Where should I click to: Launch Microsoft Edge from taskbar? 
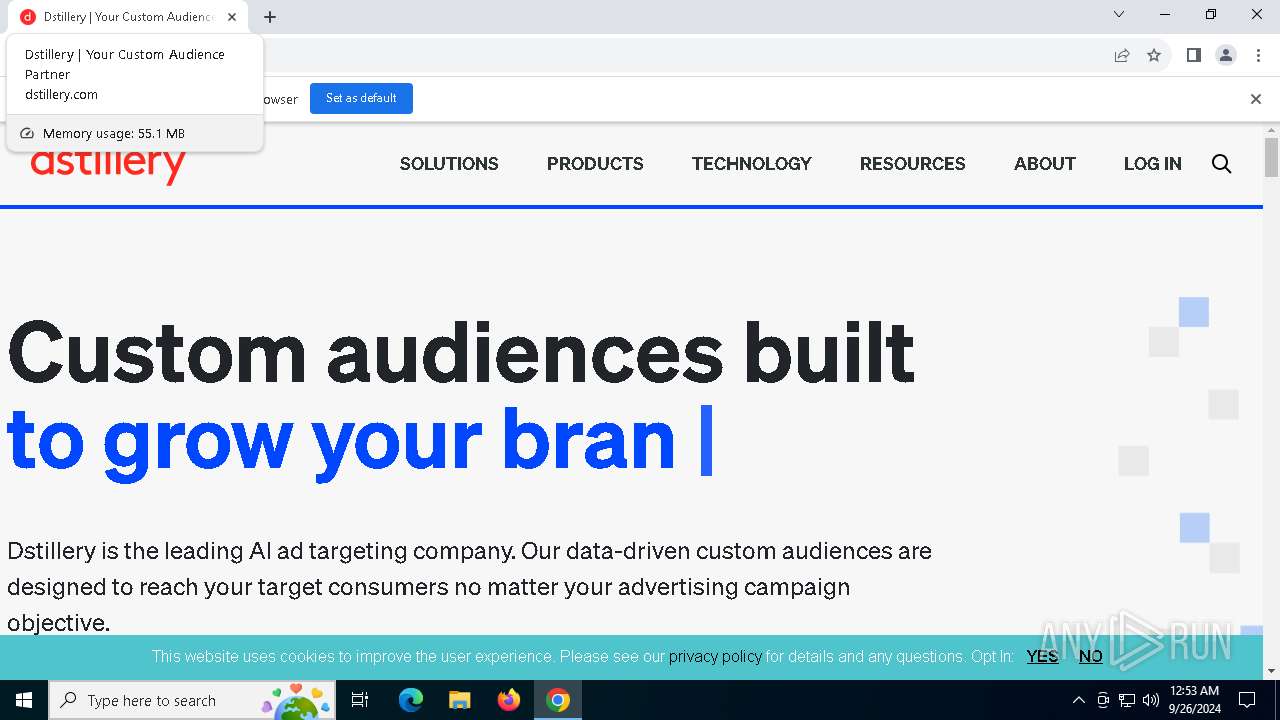click(x=411, y=700)
